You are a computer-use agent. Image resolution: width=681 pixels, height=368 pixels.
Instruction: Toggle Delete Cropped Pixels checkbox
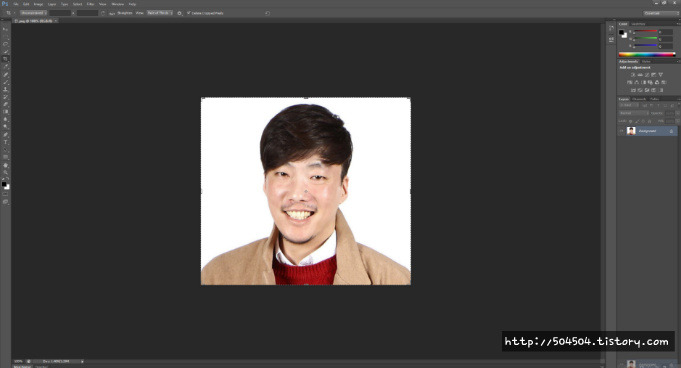pyautogui.click(x=189, y=13)
